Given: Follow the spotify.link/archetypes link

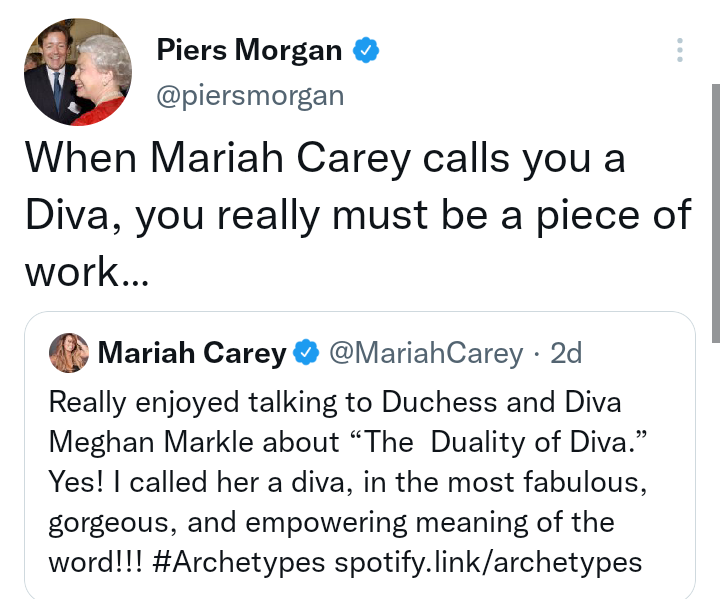Looking at the screenshot, I should [487, 561].
